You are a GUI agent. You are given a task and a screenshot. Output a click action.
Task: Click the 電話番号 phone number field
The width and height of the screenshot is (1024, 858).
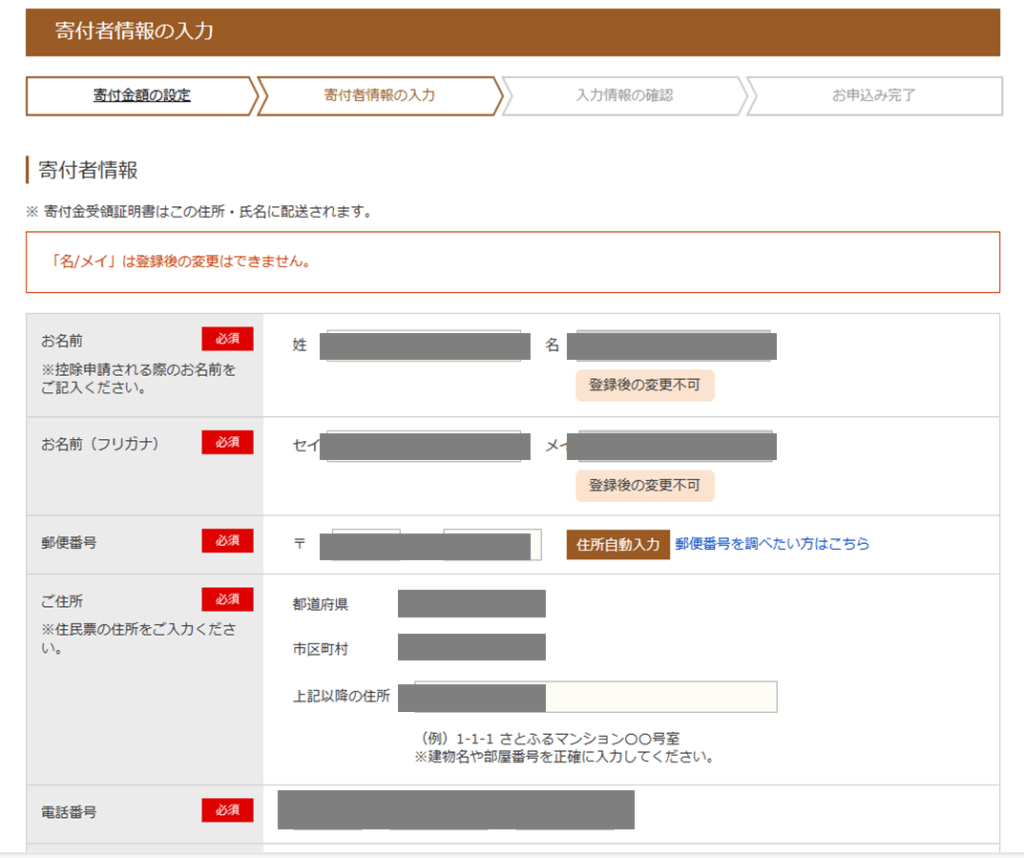pos(455,810)
